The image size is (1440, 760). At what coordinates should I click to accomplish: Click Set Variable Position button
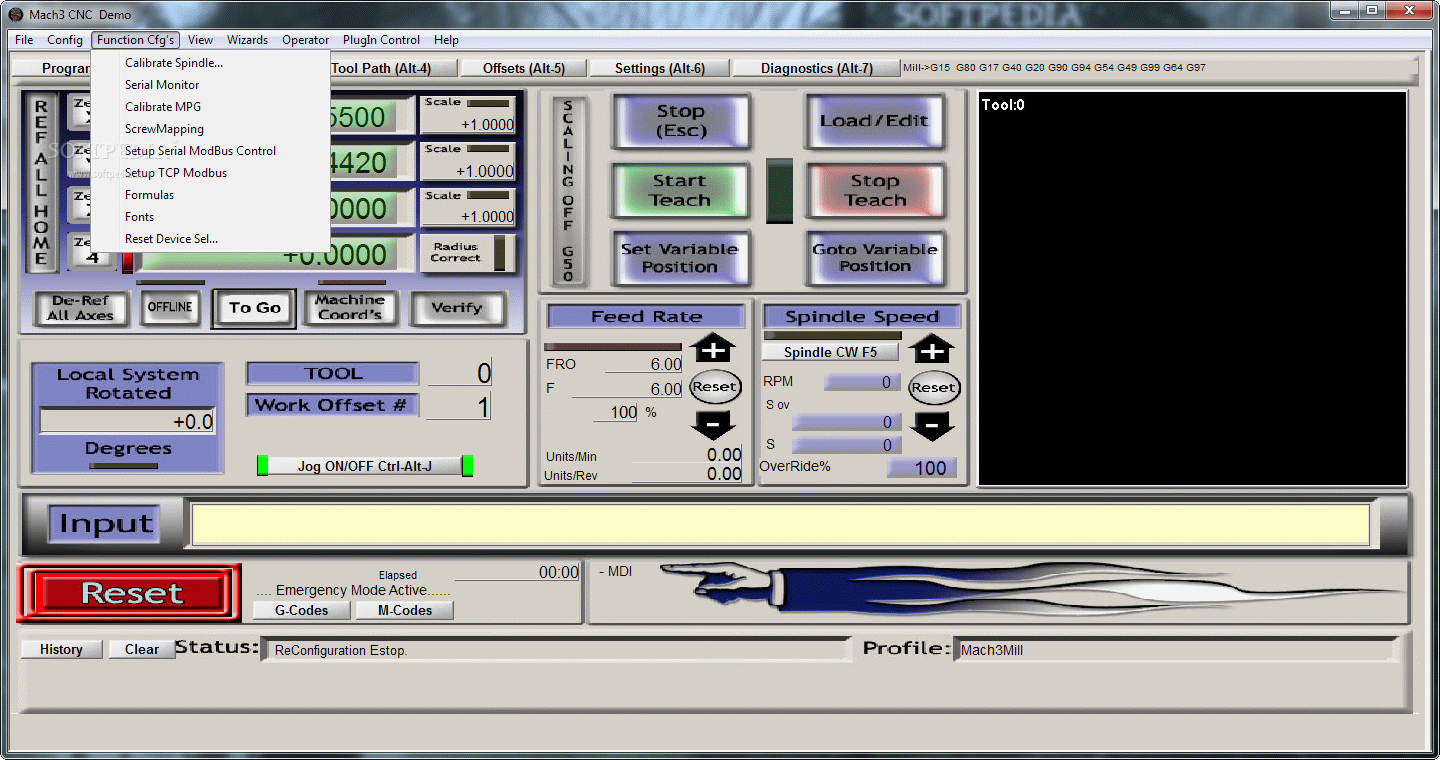pyautogui.click(x=680, y=258)
